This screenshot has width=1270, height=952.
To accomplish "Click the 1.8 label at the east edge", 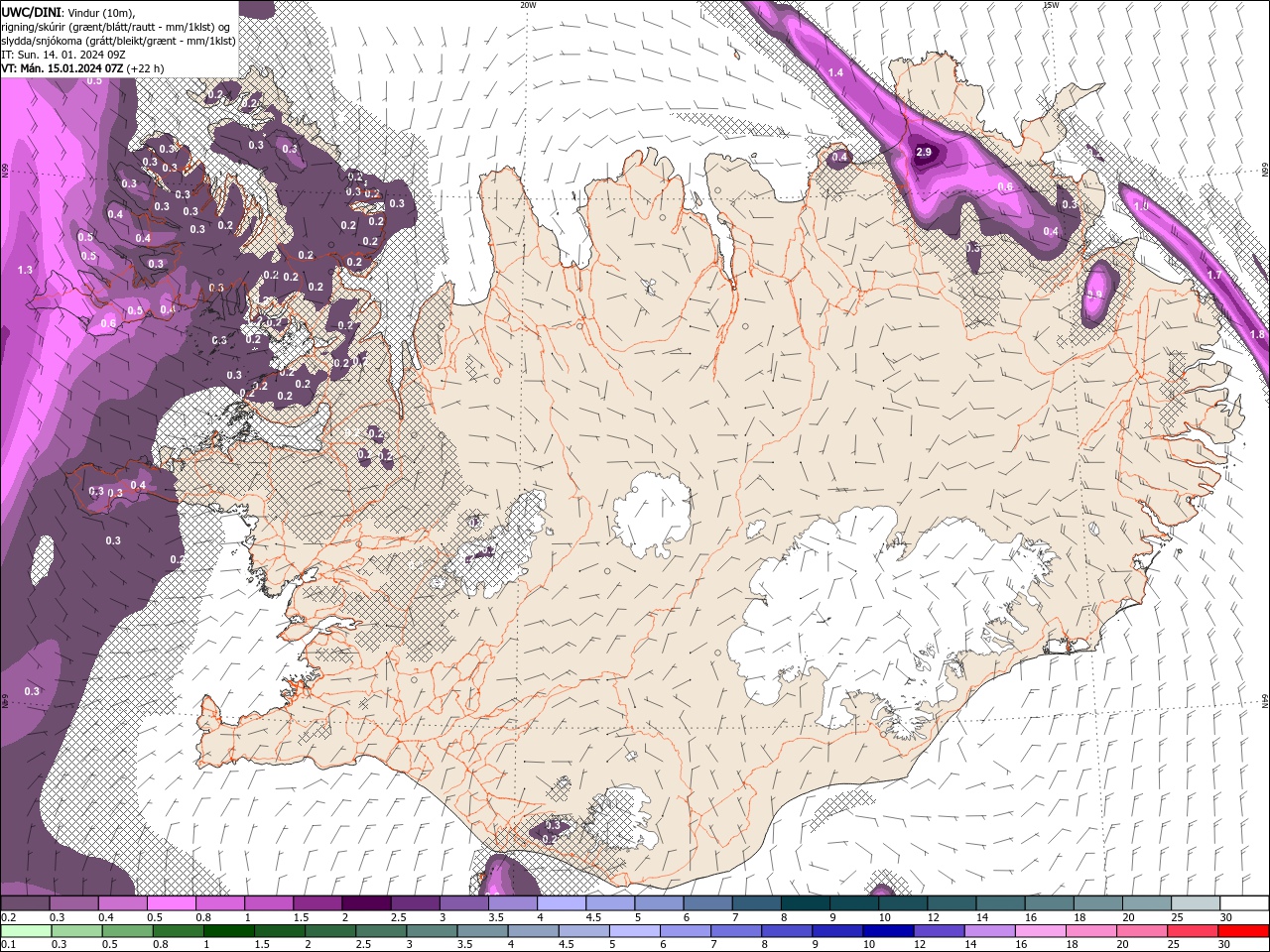I will coord(1257,334).
